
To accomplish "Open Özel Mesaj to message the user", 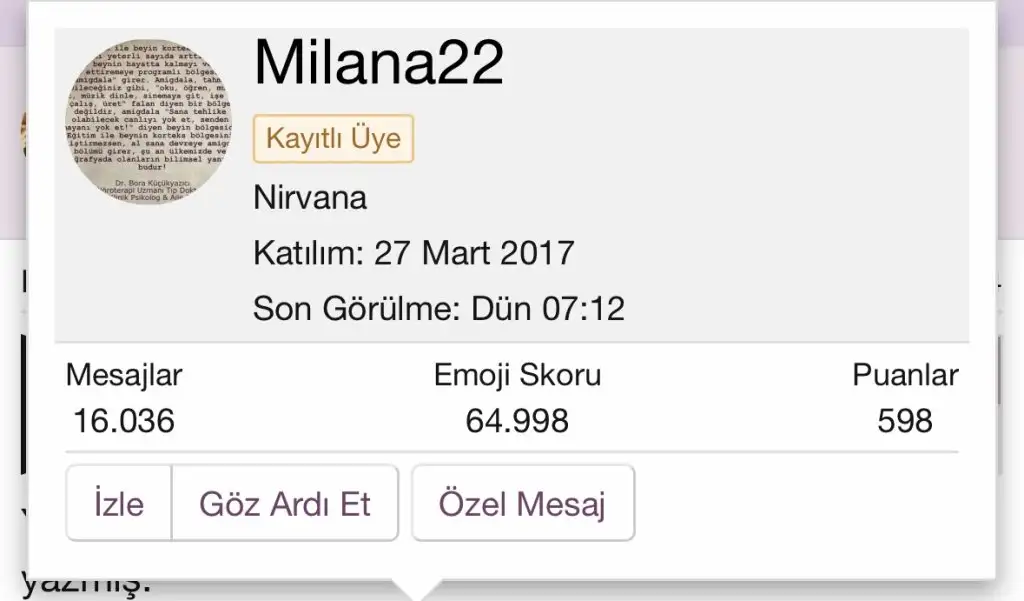I will coord(522,504).
